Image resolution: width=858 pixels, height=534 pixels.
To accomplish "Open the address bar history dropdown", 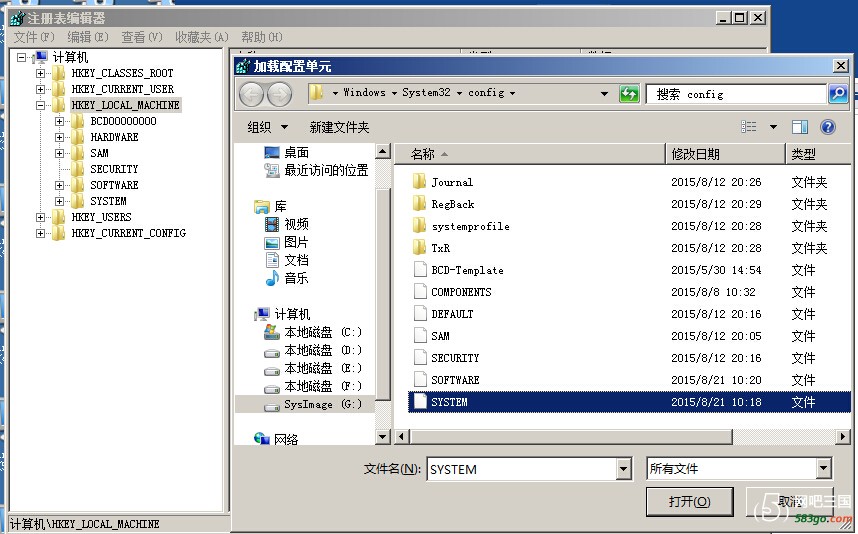I will click(604, 94).
